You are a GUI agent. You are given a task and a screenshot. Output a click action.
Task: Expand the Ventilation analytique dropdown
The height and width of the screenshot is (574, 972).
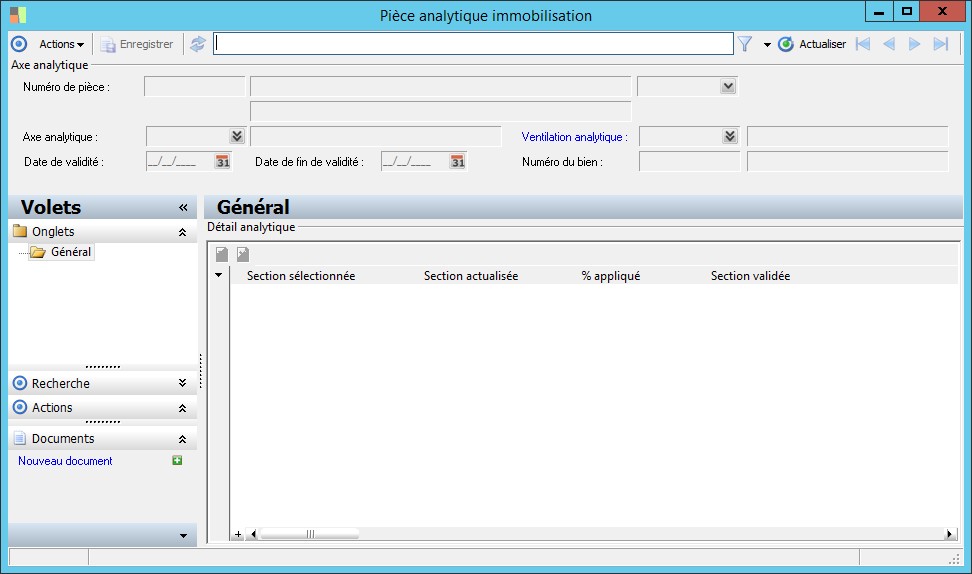click(730, 136)
